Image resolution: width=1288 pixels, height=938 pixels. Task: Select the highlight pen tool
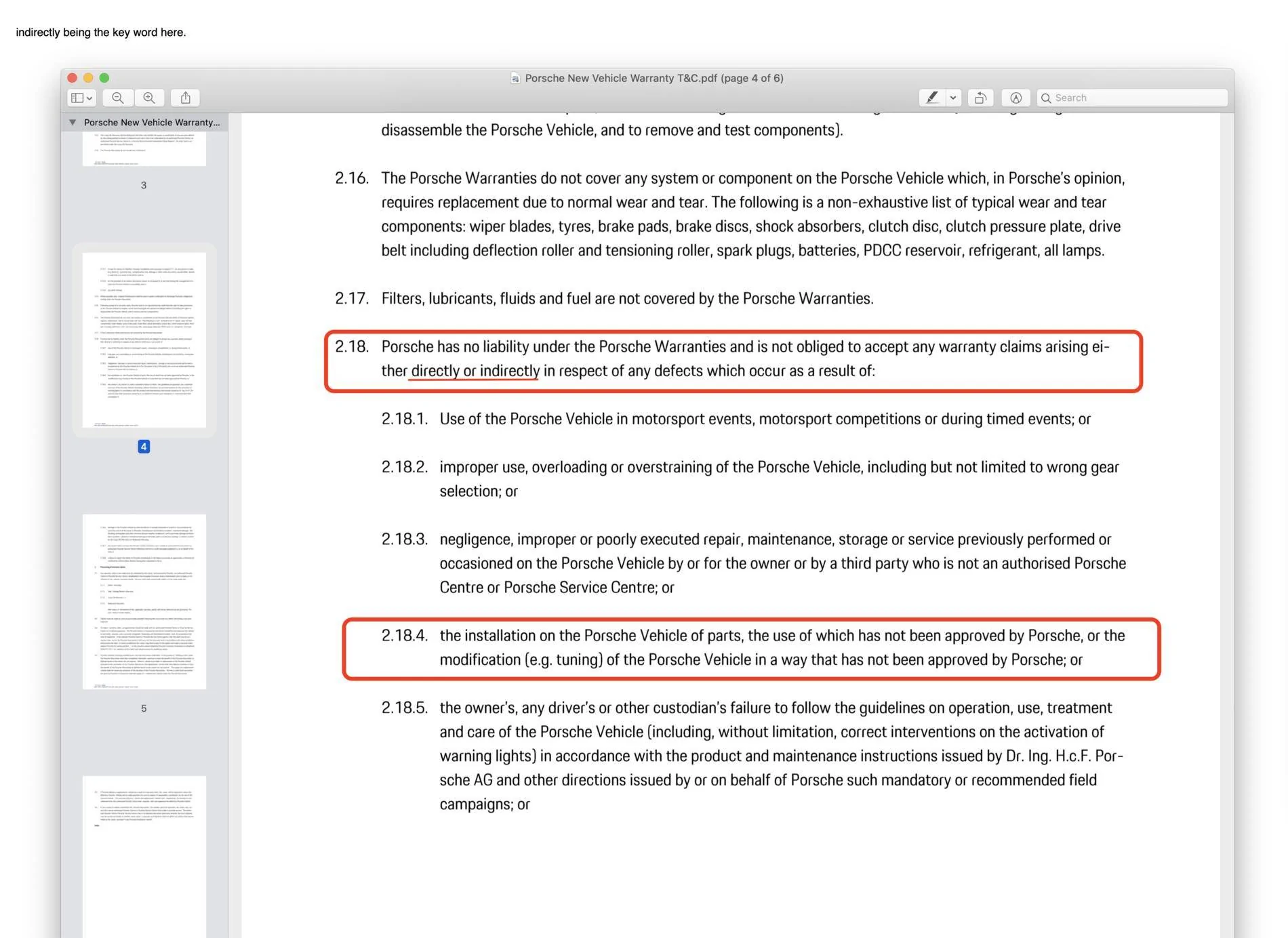click(932, 98)
